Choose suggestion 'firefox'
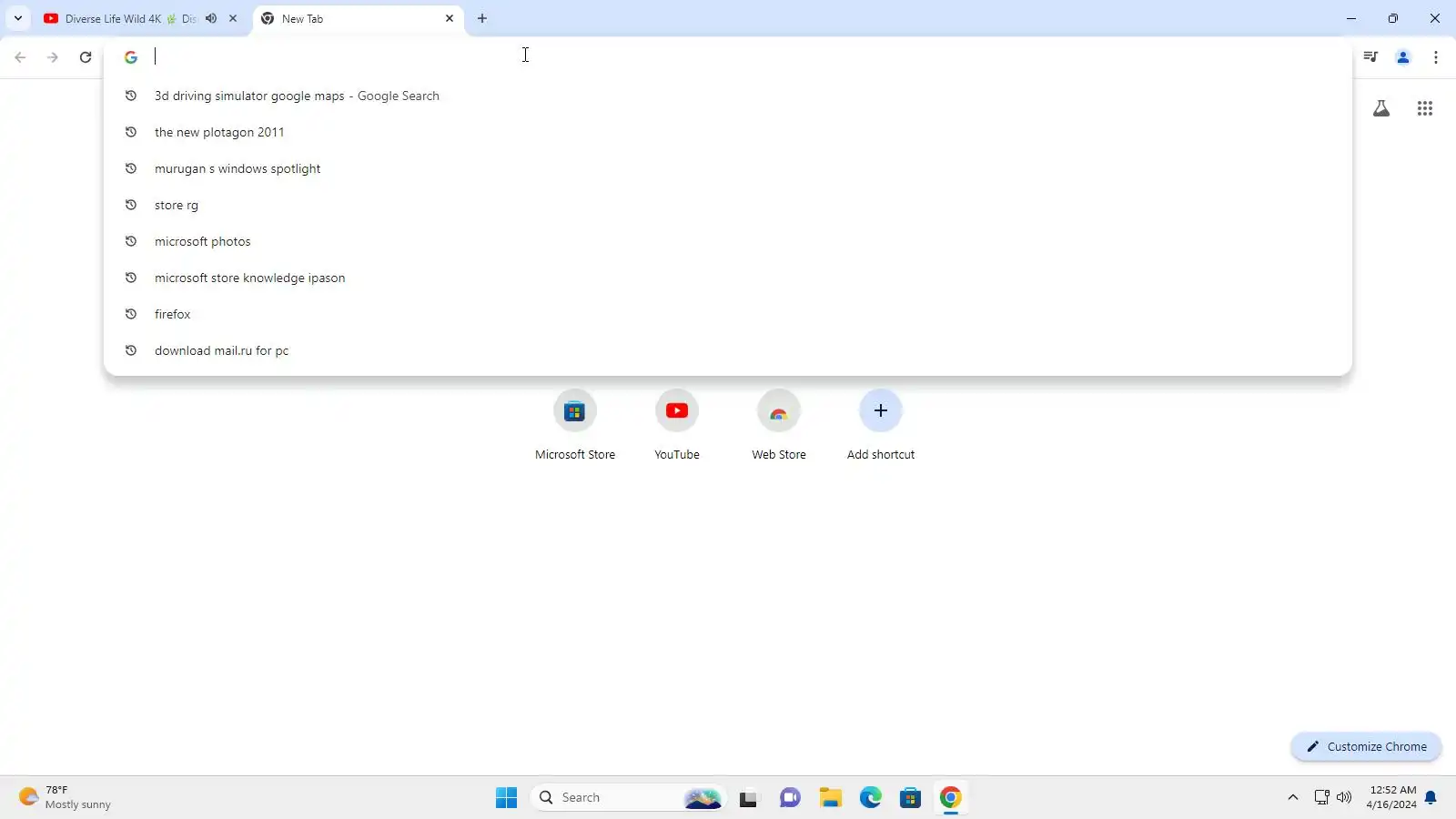 tap(728, 314)
